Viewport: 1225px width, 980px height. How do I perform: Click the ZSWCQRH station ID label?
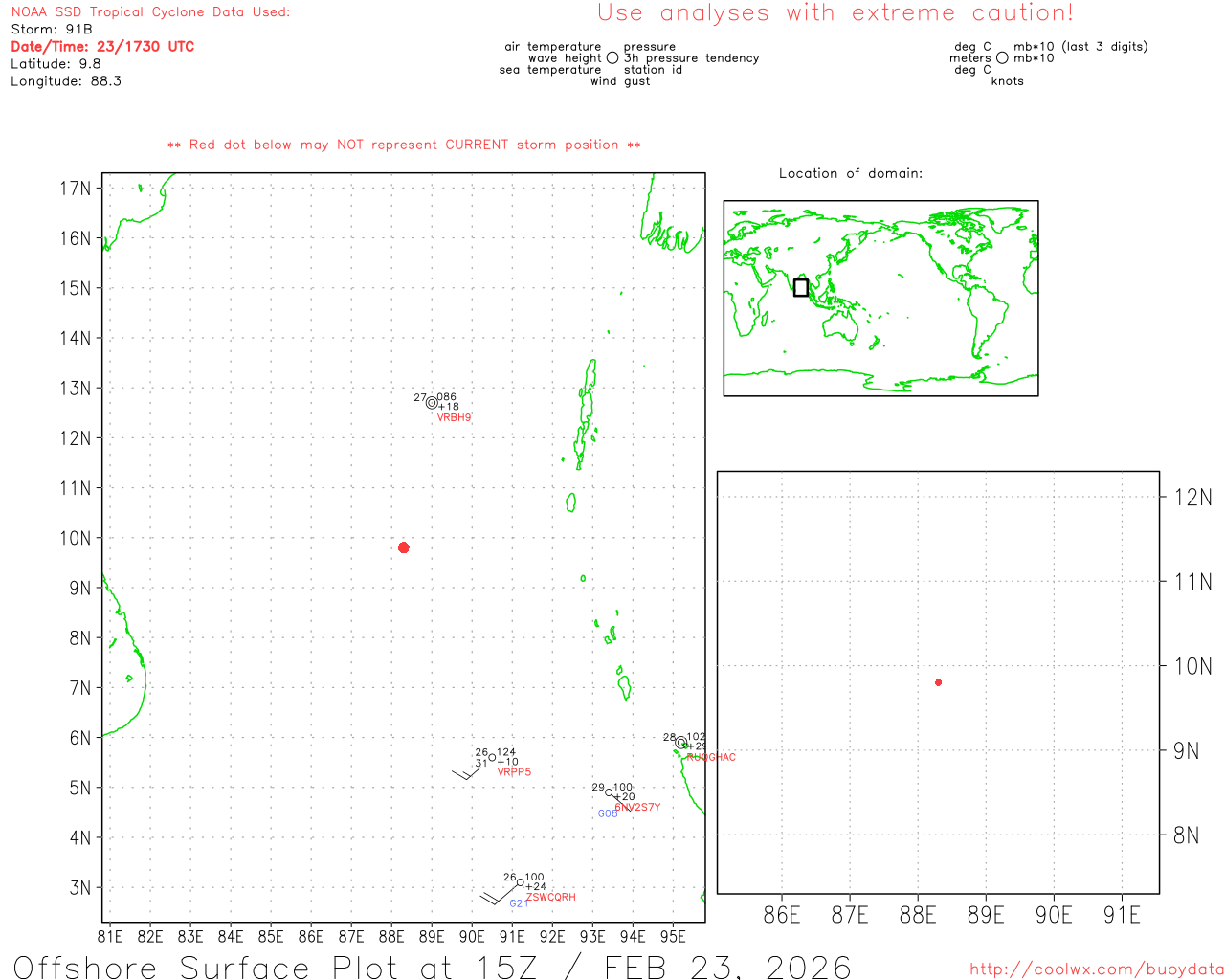tap(551, 898)
